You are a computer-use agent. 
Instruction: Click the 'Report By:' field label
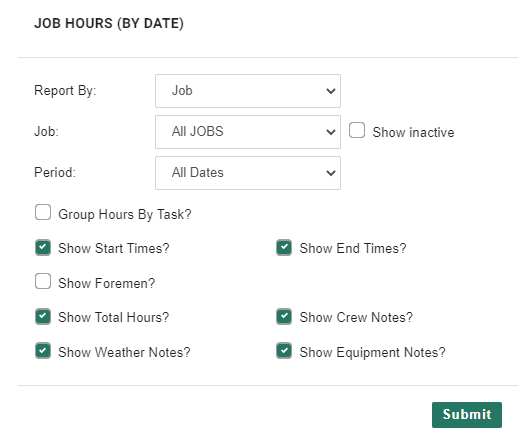65,91
